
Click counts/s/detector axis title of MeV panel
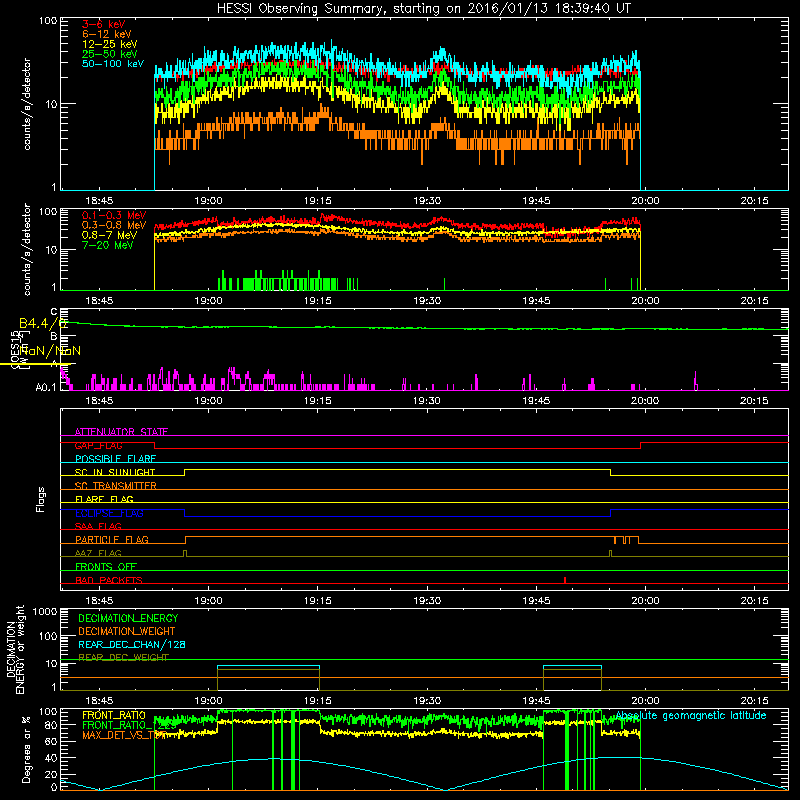(x=27, y=249)
